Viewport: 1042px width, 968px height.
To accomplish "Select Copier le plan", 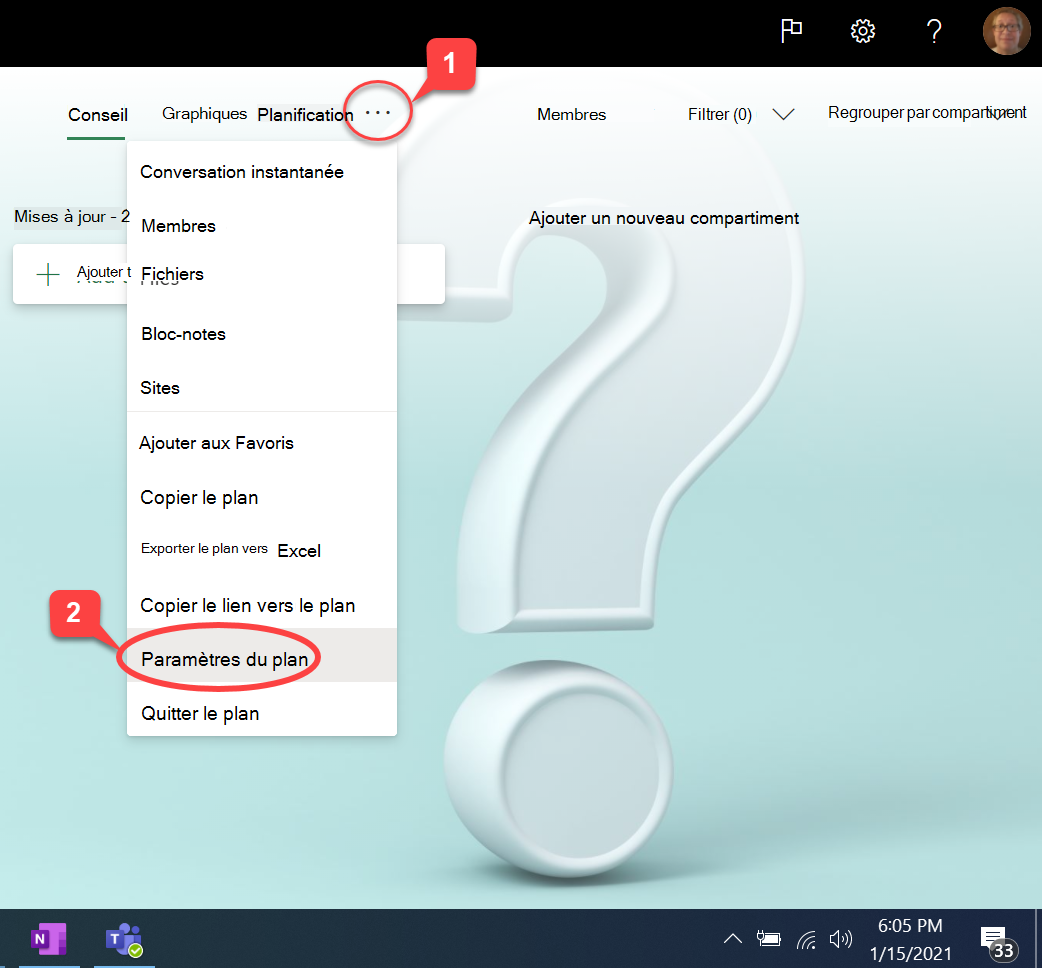I will pos(262,497).
